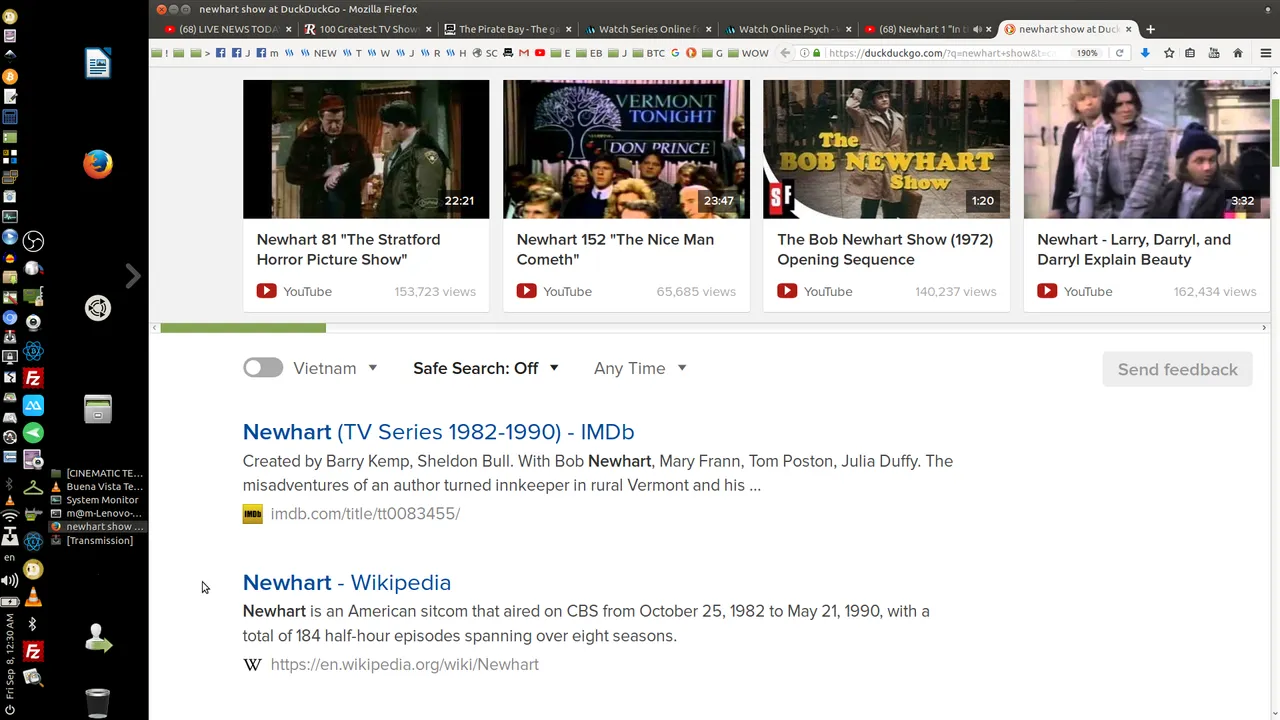Click the DuckDuckGo URL address bar
Viewport: 1280px width, 720px height.
[945, 53]
